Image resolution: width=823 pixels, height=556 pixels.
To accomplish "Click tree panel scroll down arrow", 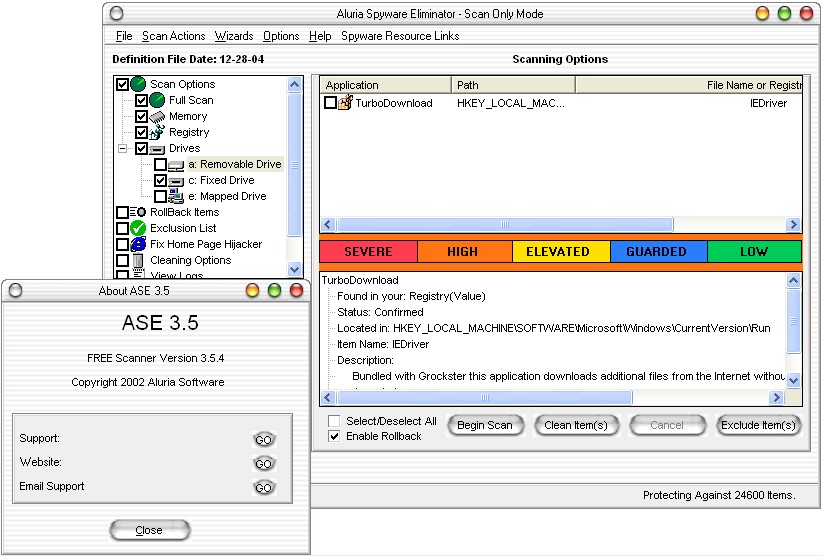I will click(x=294, y=269).
